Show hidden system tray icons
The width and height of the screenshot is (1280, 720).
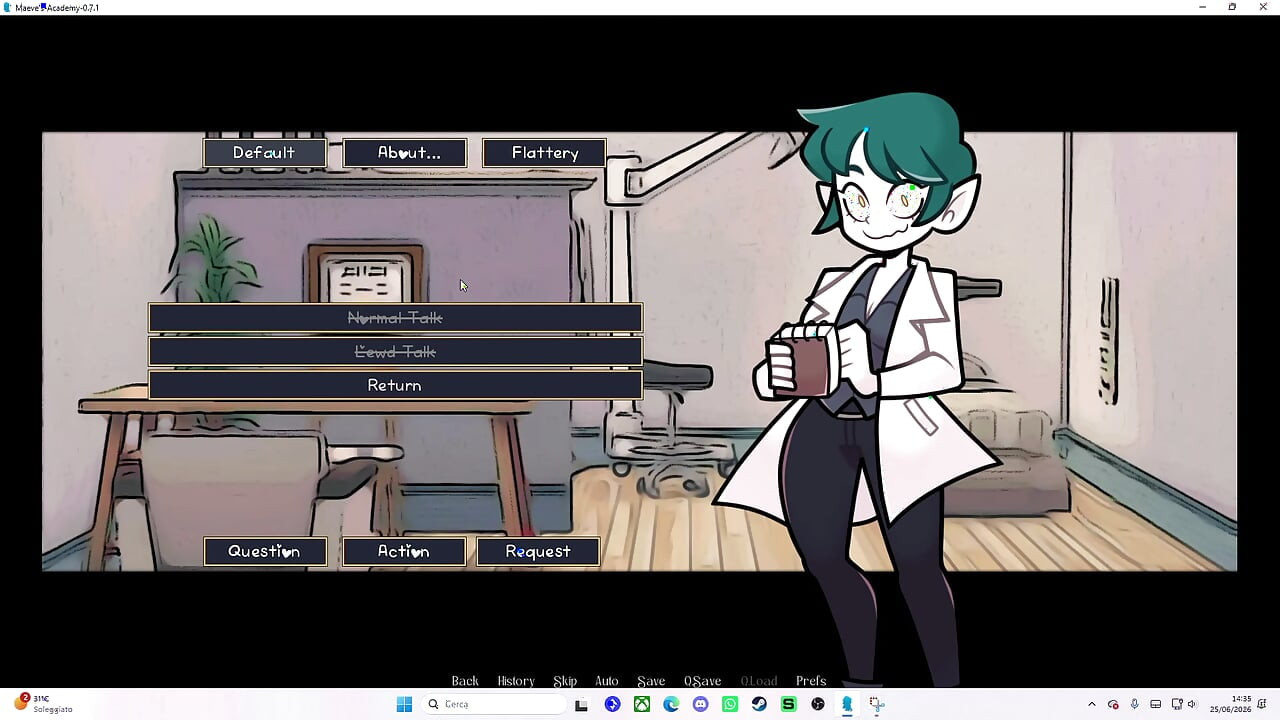(x=1092, y=704)
